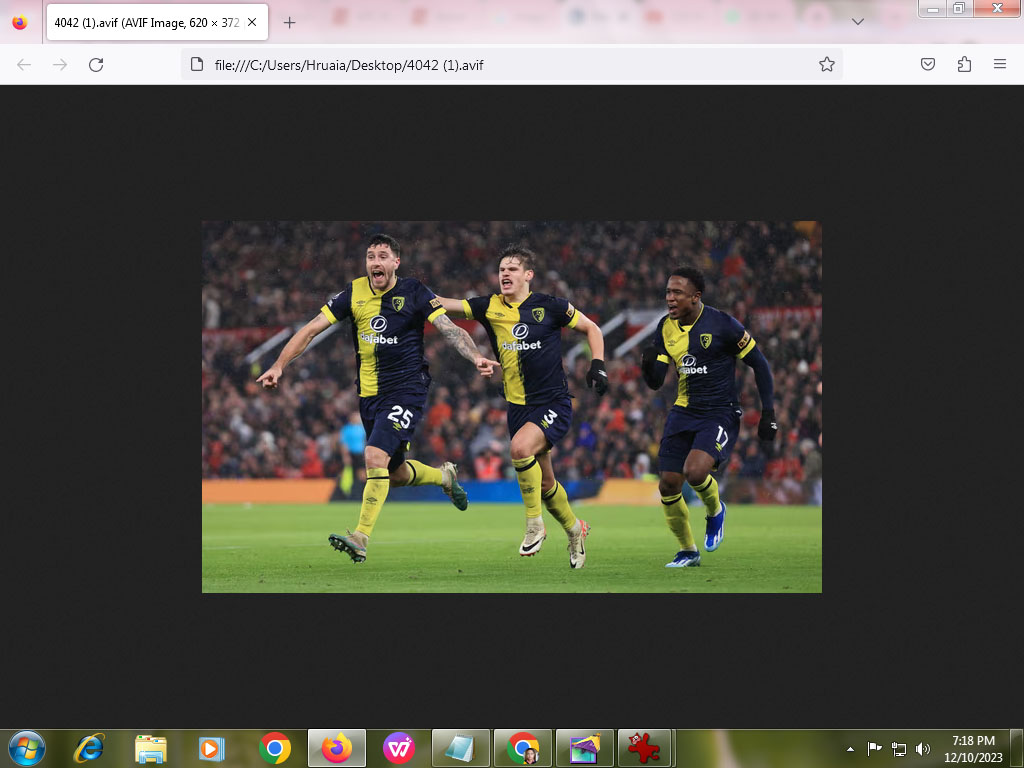Expand the List all tabs dropdown
This screenshot has width=1024, height=768.
[857, 22]
